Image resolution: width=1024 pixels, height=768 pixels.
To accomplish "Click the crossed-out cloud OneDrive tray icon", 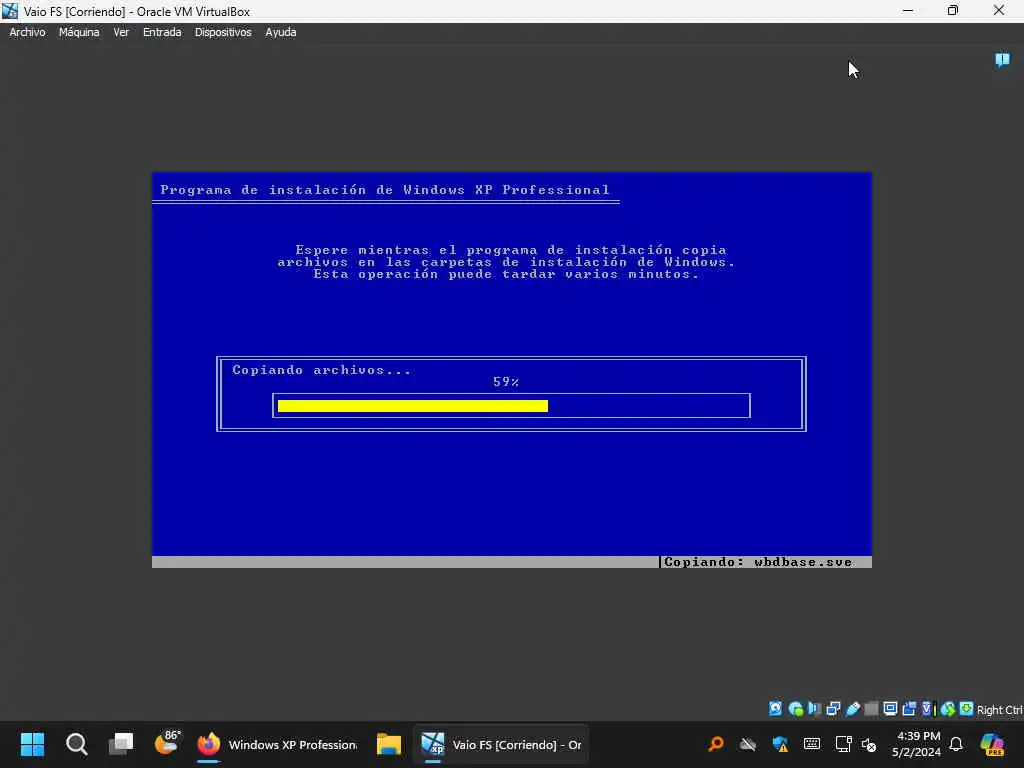I will [748, 744].
